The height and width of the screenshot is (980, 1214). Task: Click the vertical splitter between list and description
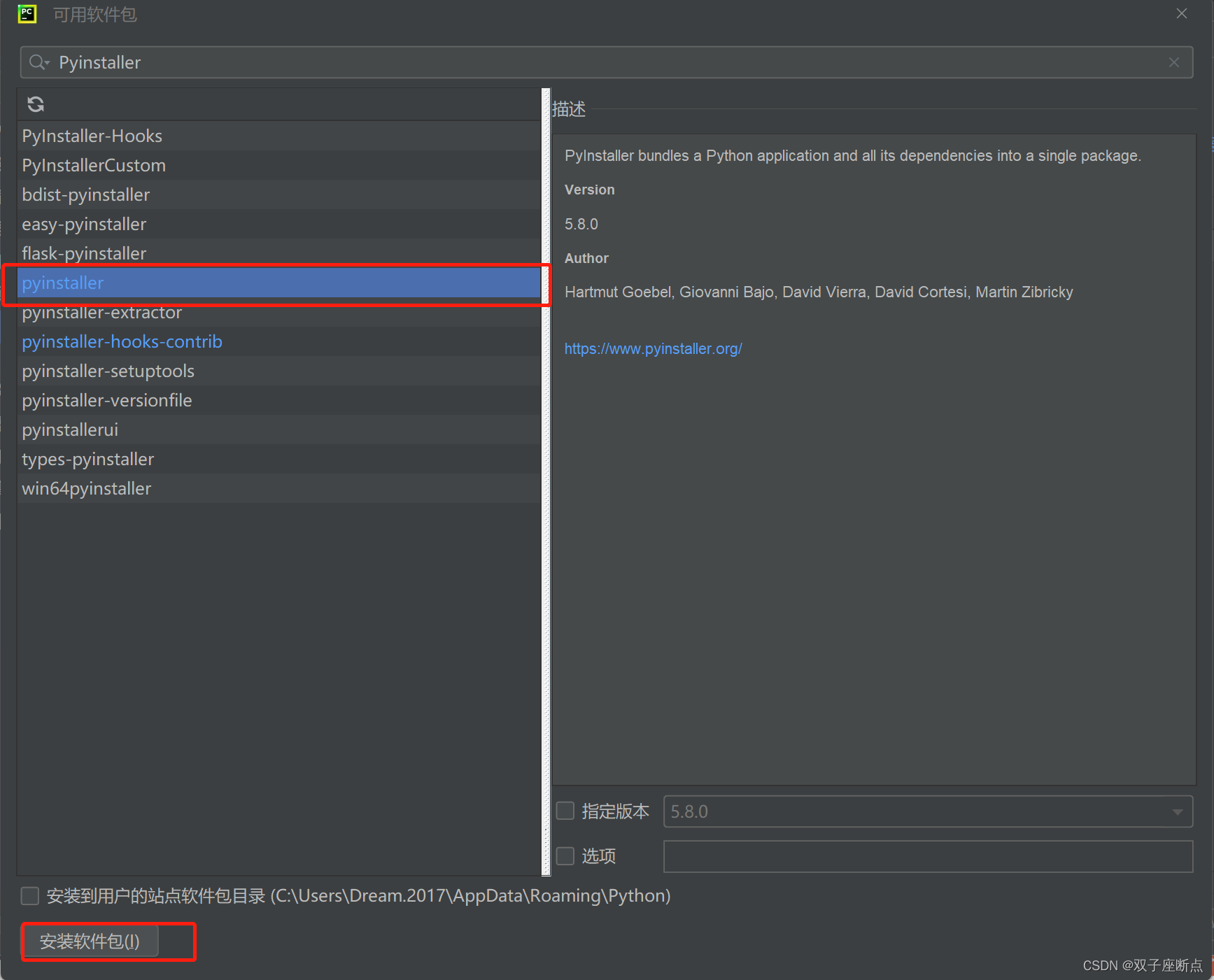point(546,481)
